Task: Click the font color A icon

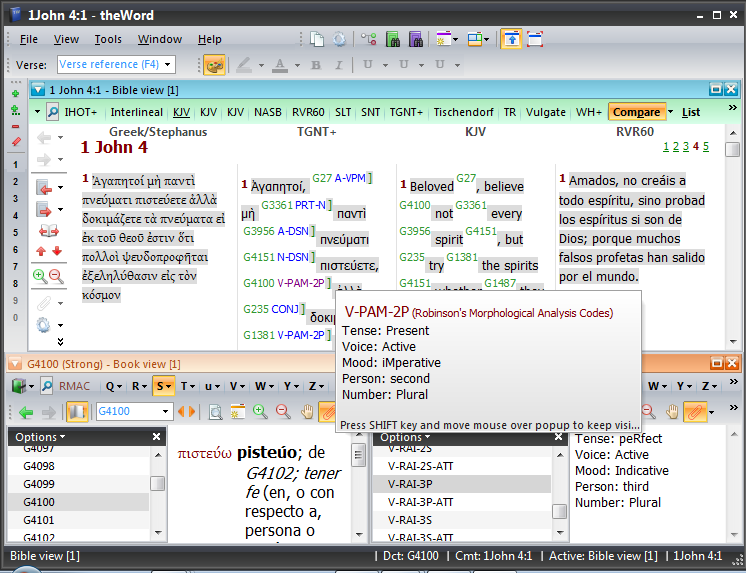Action: point(280,65)
